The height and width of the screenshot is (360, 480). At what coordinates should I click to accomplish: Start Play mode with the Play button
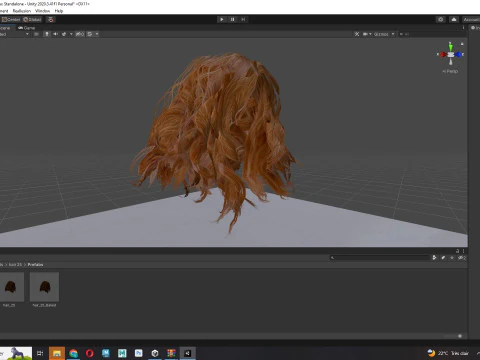(x=222, y=19)
